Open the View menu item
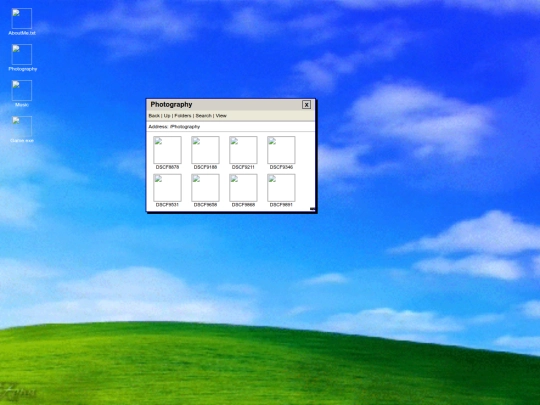This screenshot has width=540, height=405. tap(221, 116)
